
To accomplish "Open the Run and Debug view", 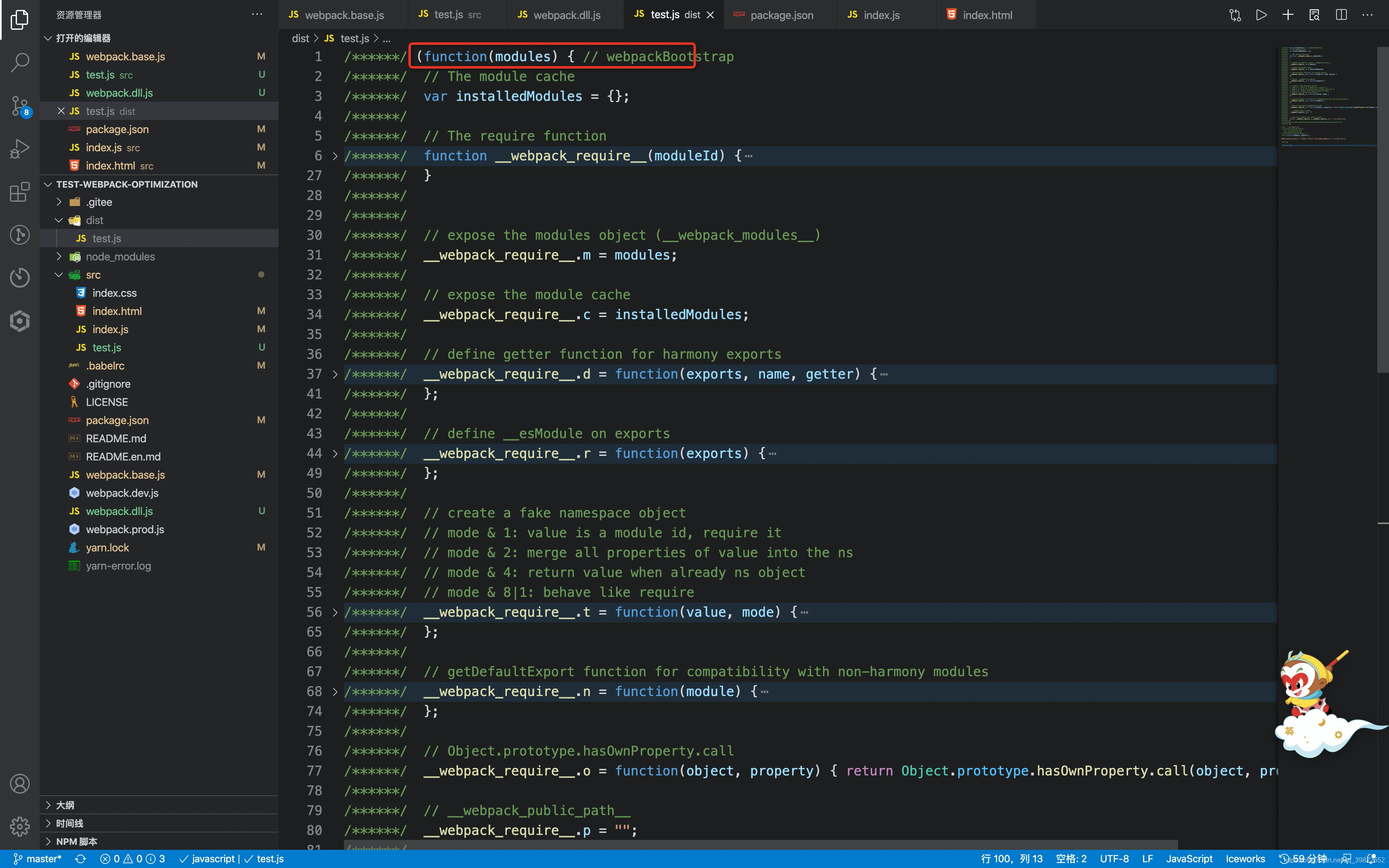I will (19, 149).
